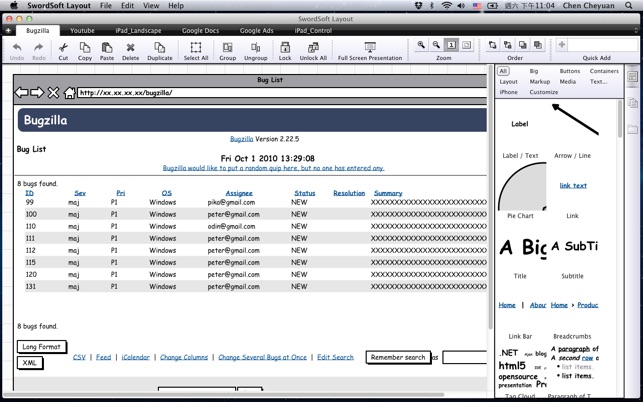
Task: Click the zoom in magnifier icon
Action: (x=421, y=45)
